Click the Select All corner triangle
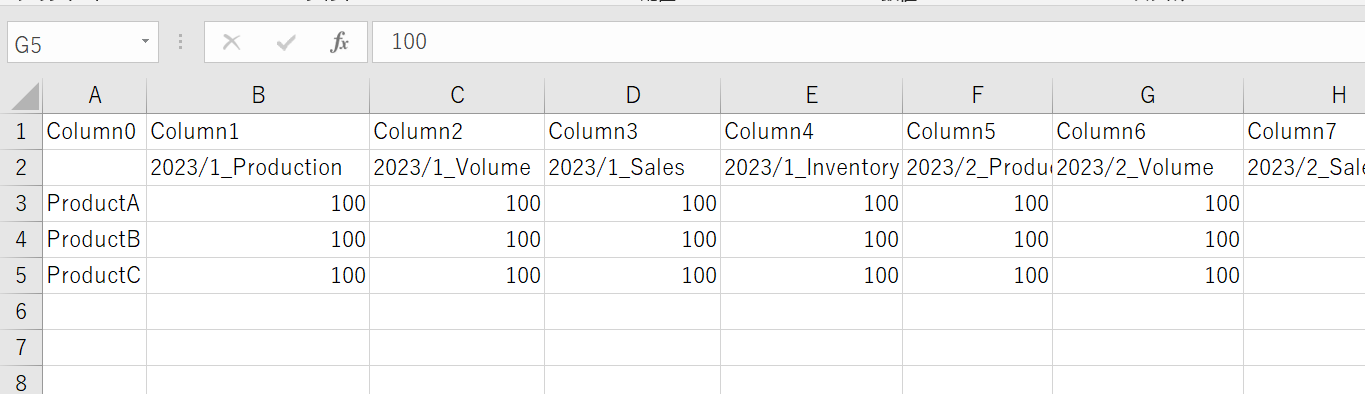The image size is (1365, 394). click(25, 96)
